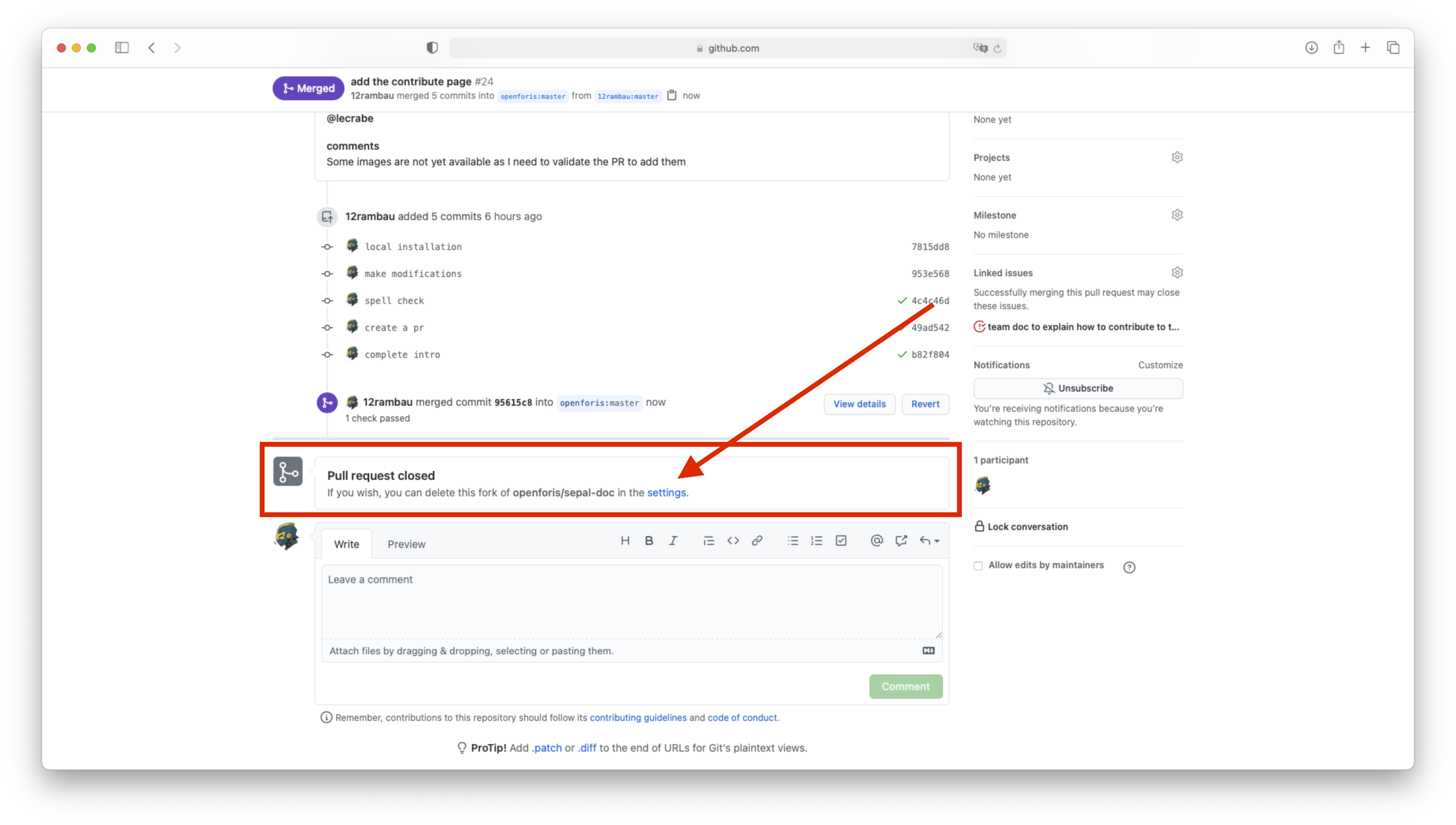The image size is (1456, 825).
Task: Open the Milestone gear menu
Action: click(x=1177, y=215)
